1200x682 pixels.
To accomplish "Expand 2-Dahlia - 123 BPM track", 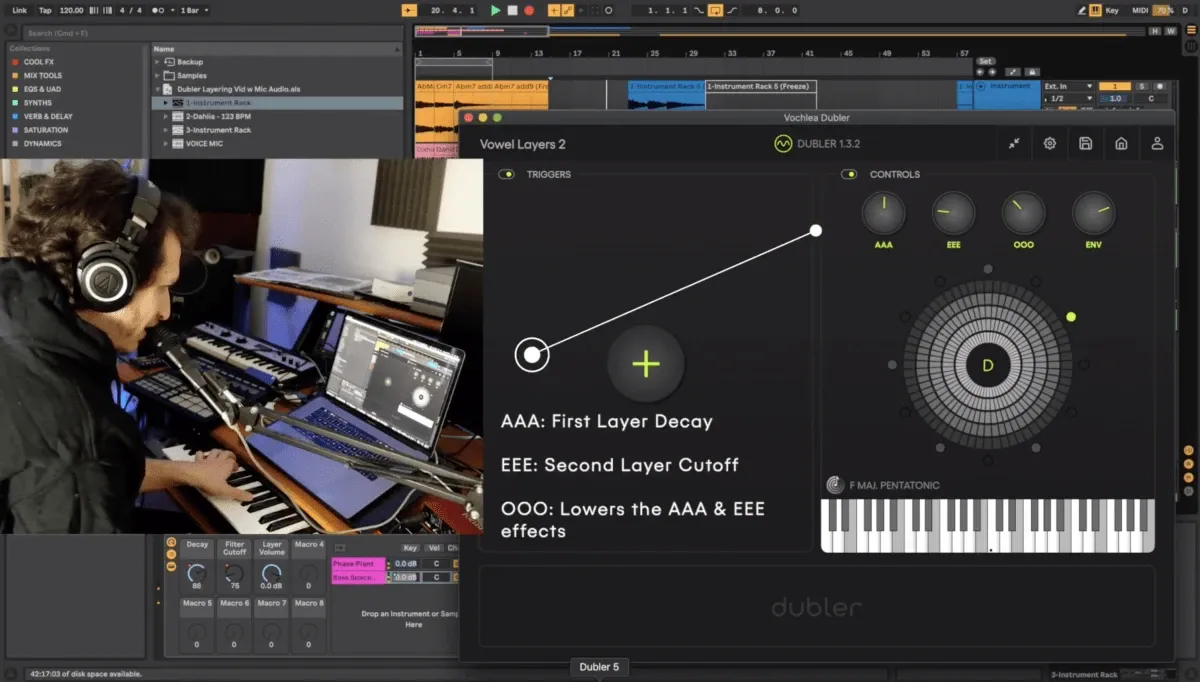I will coord(167,116).
